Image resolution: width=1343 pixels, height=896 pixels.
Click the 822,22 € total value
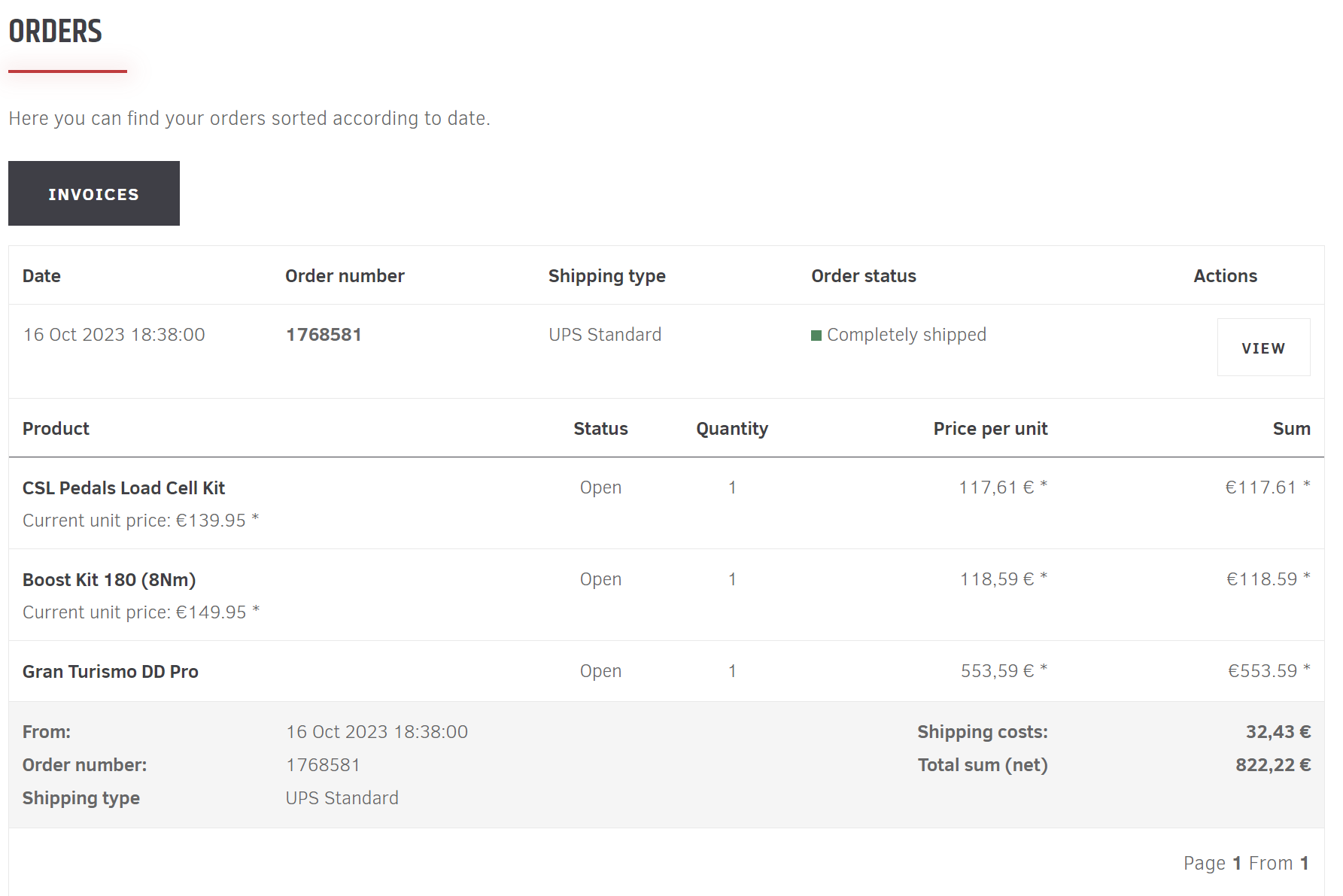point(1273,765)
